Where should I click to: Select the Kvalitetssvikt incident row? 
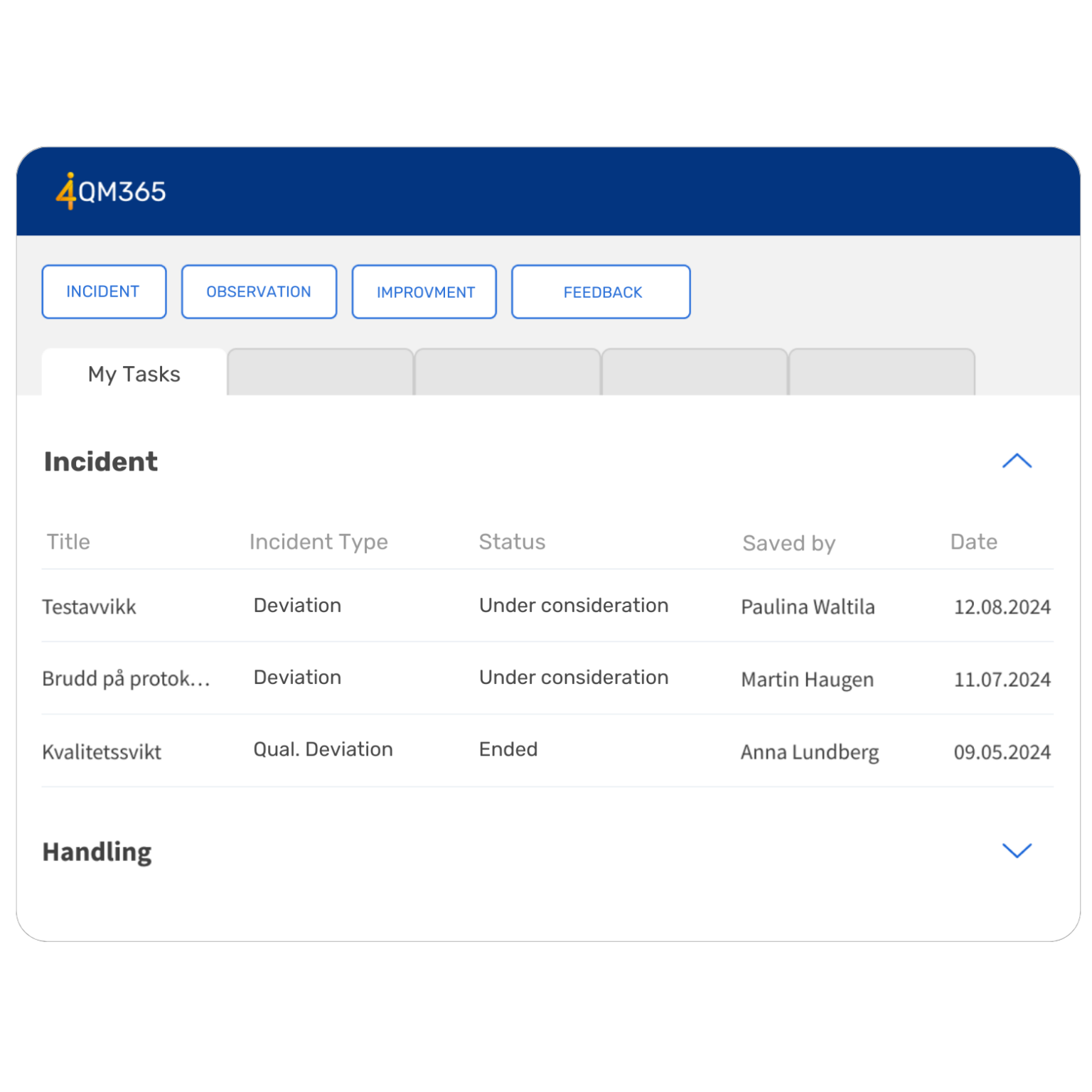pyautogui.click(x=102, y=751)
